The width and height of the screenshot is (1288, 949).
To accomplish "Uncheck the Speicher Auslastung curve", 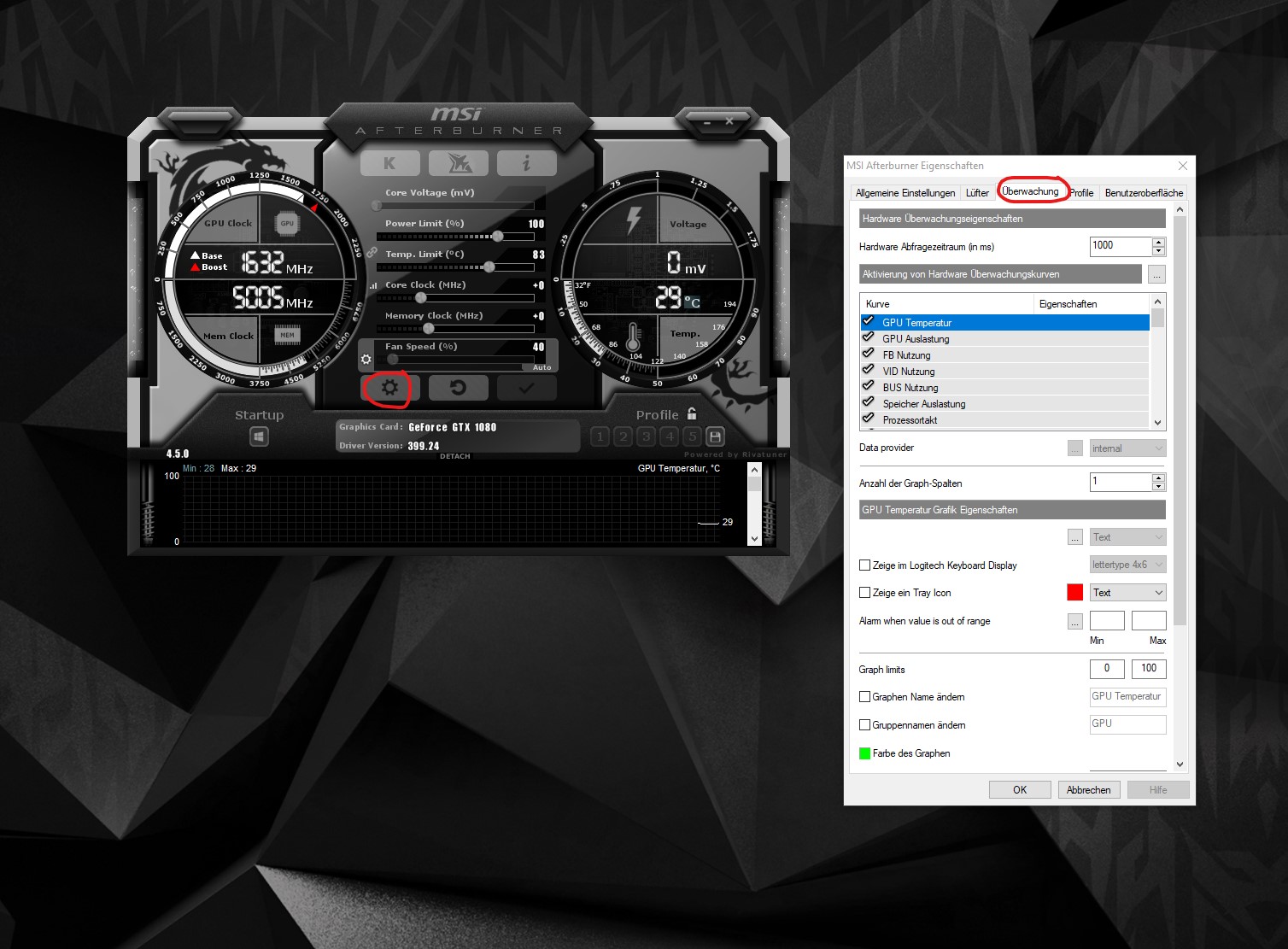I will click(869, 403).
